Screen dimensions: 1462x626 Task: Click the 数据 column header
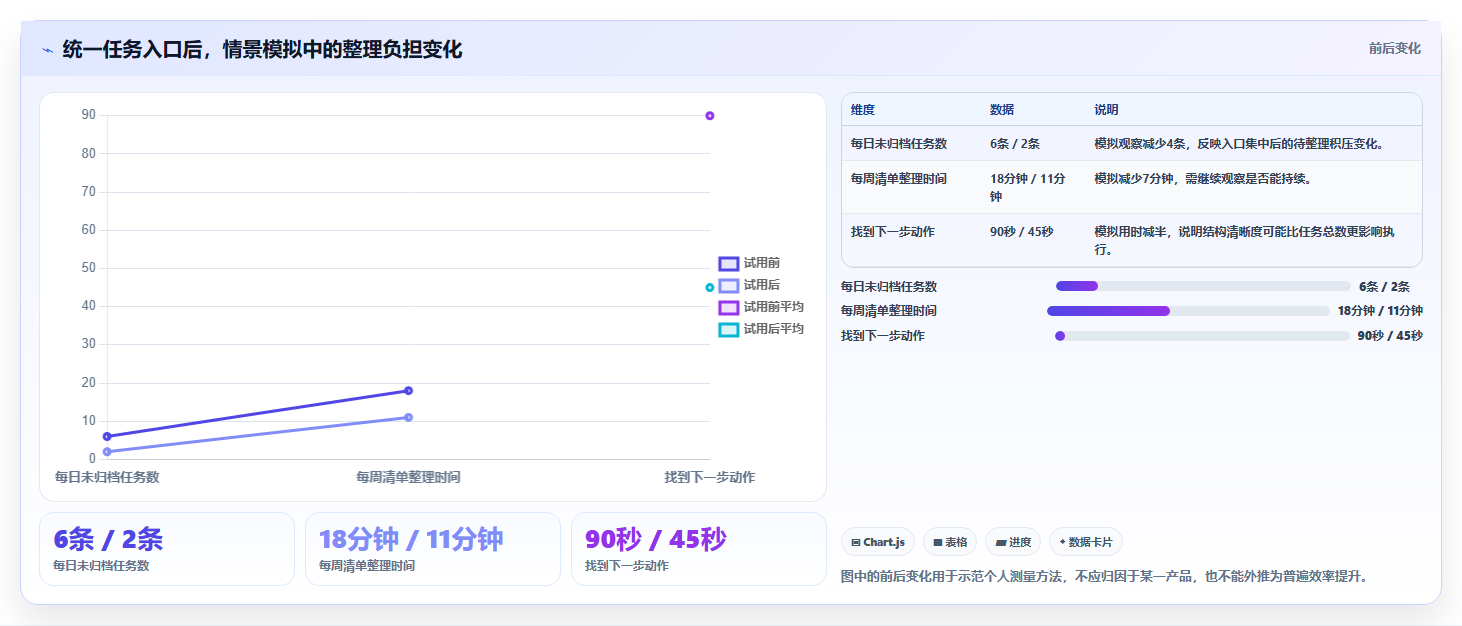1002,110
